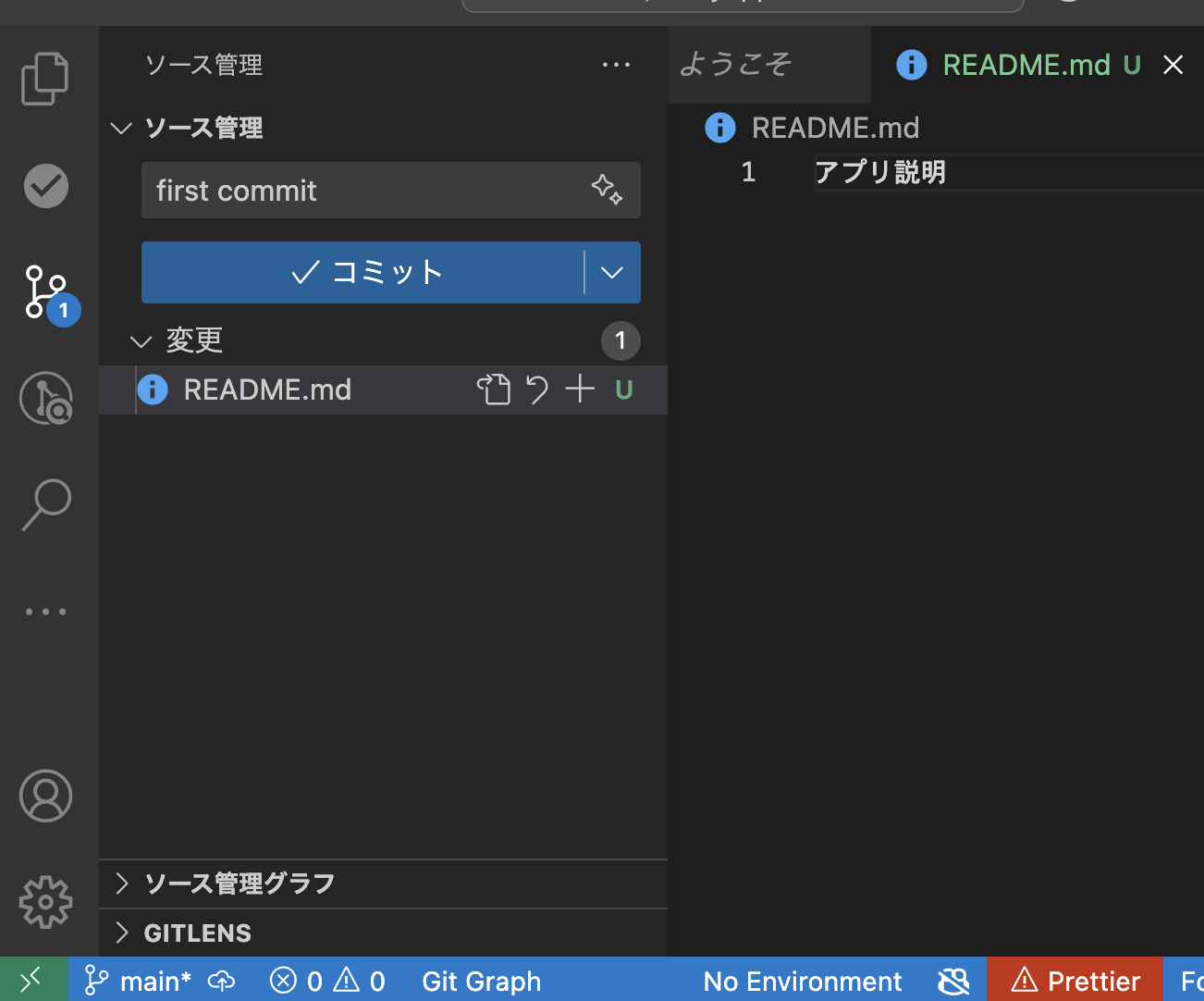Open the Explorer view in activity bar
This screenshot has height=1001, width=1204.
45,79
